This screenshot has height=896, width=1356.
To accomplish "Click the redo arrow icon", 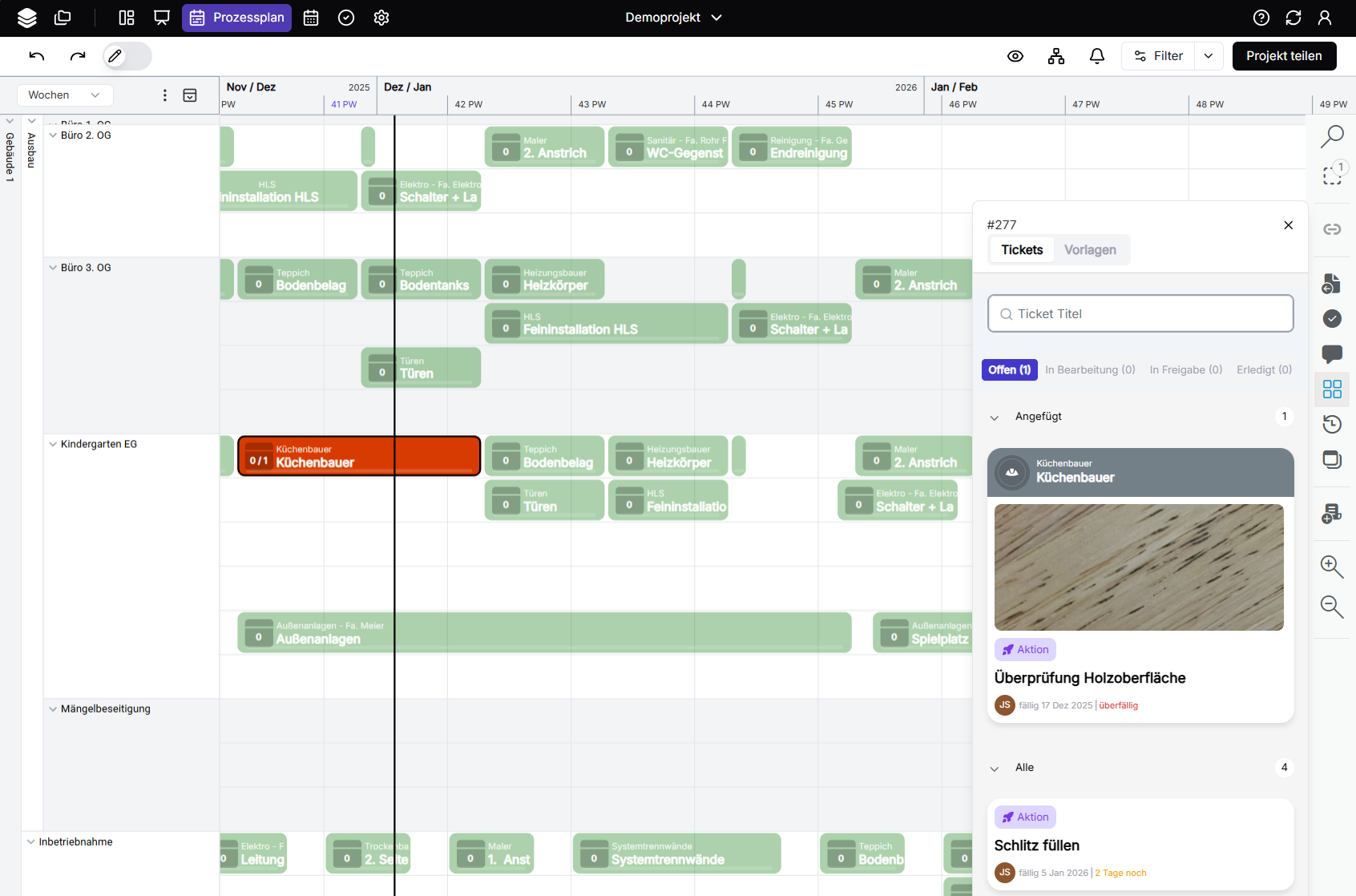I will tap(78, 56).
